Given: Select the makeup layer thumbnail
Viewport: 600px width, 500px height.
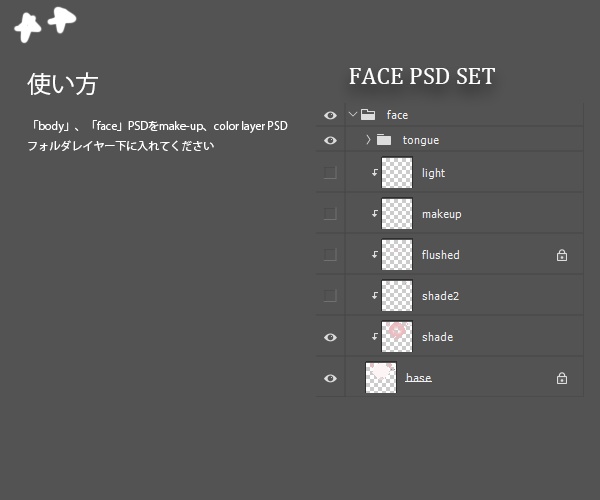Looking at the screenshot, I should coord(397,214).
